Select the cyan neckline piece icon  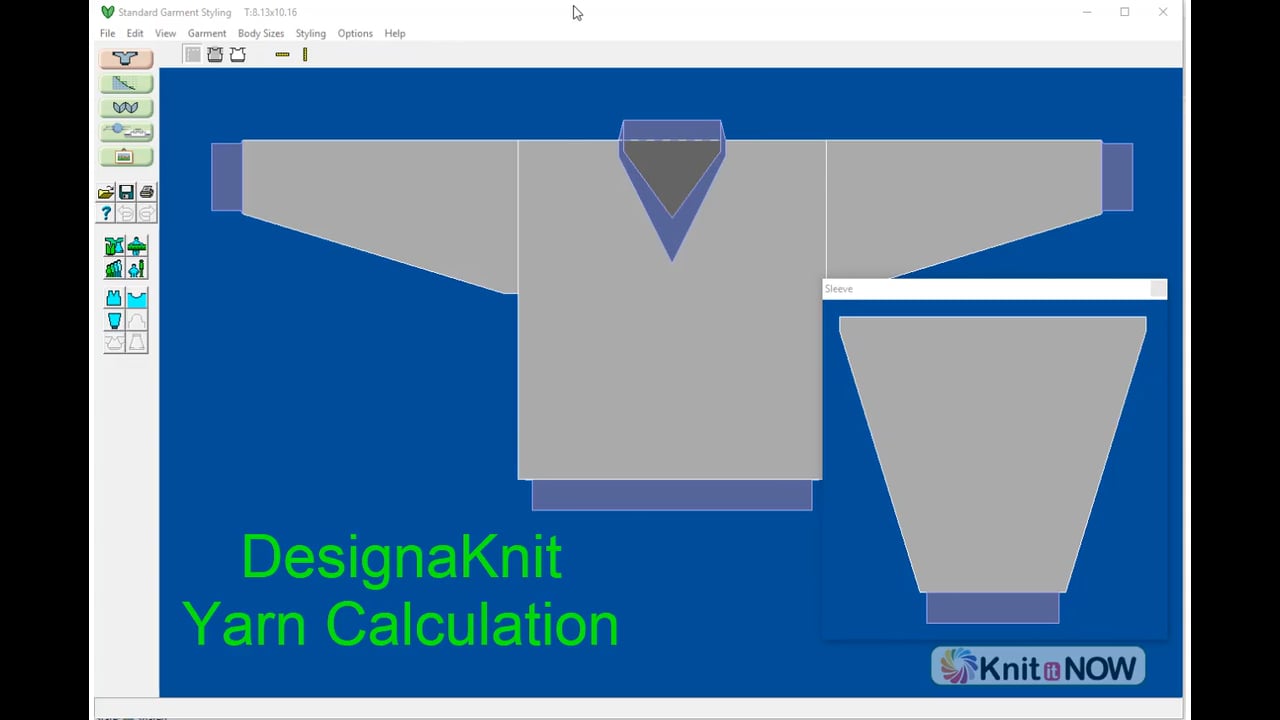click(137, 298)
